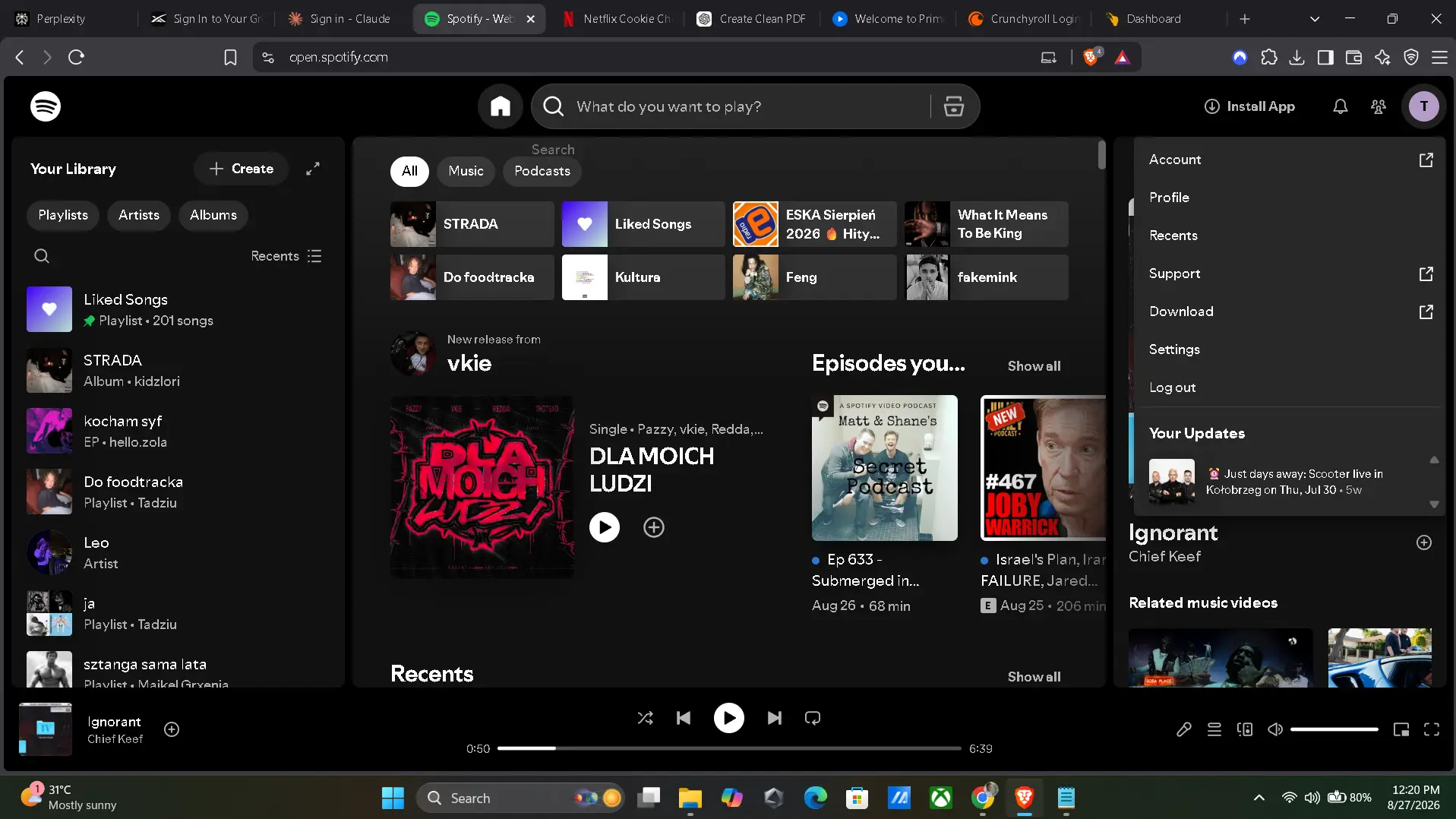Show hidden system tray icons
This screenshot has width=1456, height=819.
[1259, 798]
